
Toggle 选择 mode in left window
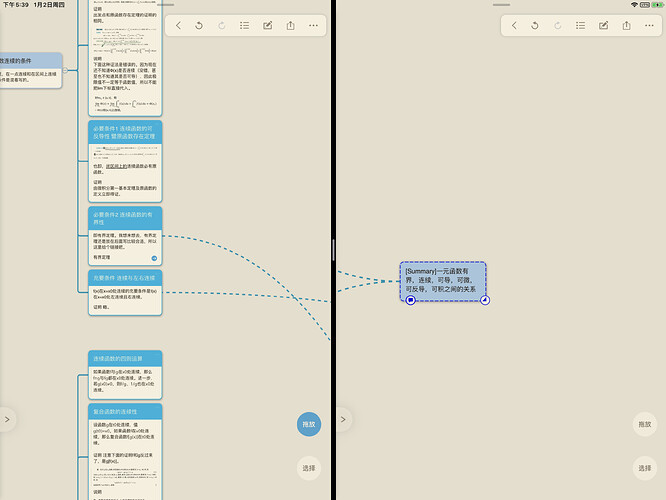pos(309,468)
